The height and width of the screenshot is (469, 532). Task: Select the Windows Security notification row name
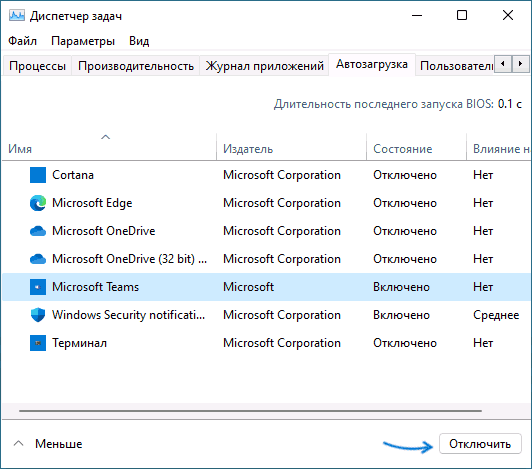[129, 315]
